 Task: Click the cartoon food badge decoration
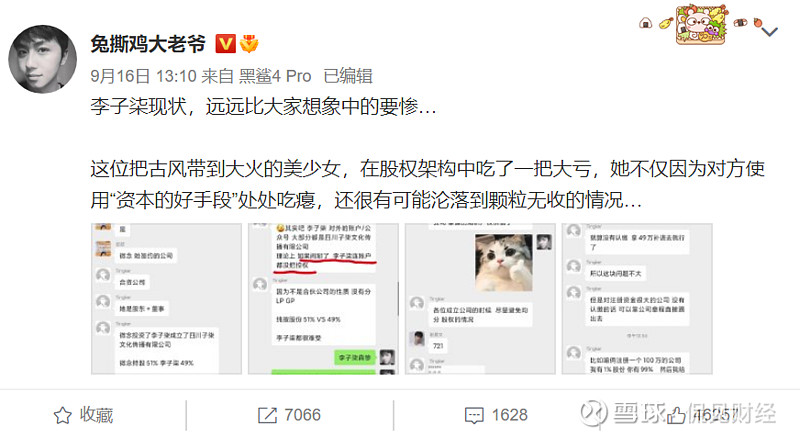[701, 25]
